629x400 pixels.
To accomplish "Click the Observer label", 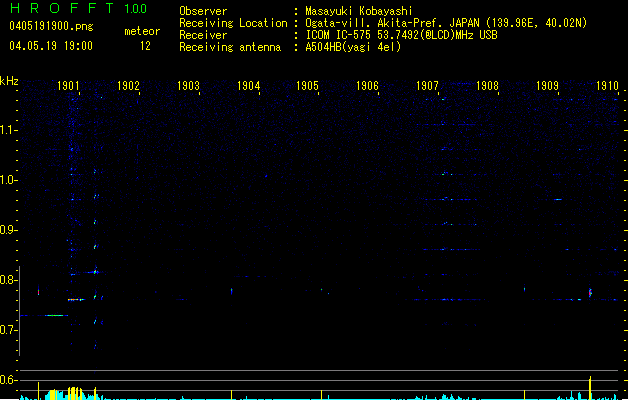I will pyautogui.click(x=203, y=11).
